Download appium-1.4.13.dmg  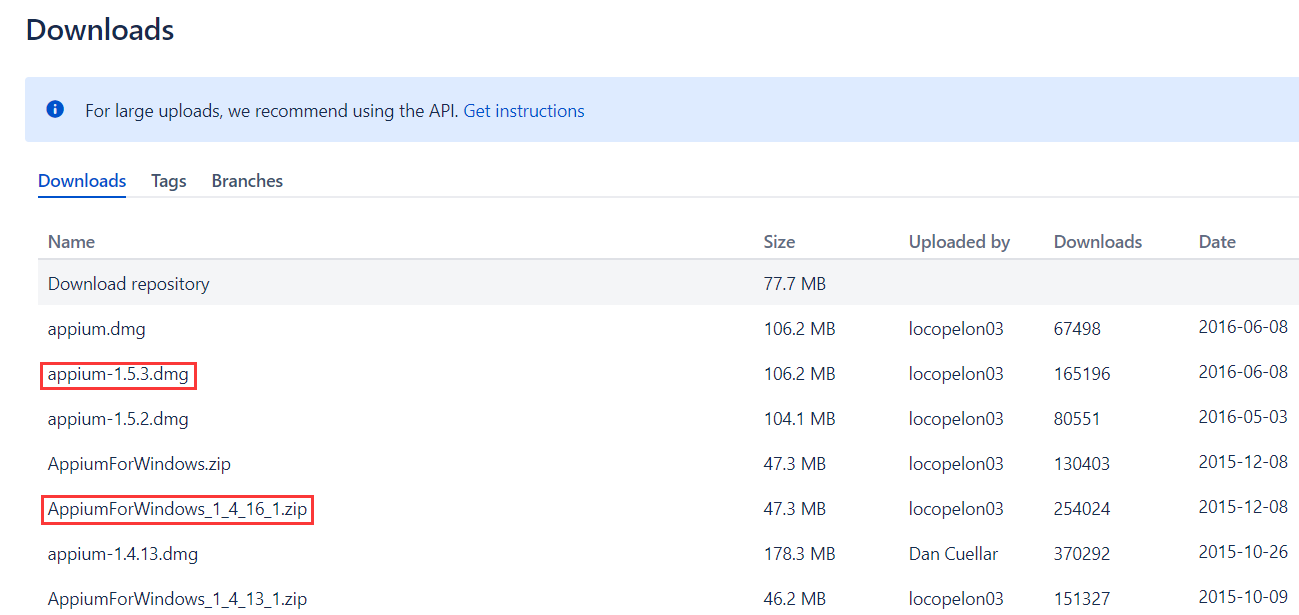(122, 554)
